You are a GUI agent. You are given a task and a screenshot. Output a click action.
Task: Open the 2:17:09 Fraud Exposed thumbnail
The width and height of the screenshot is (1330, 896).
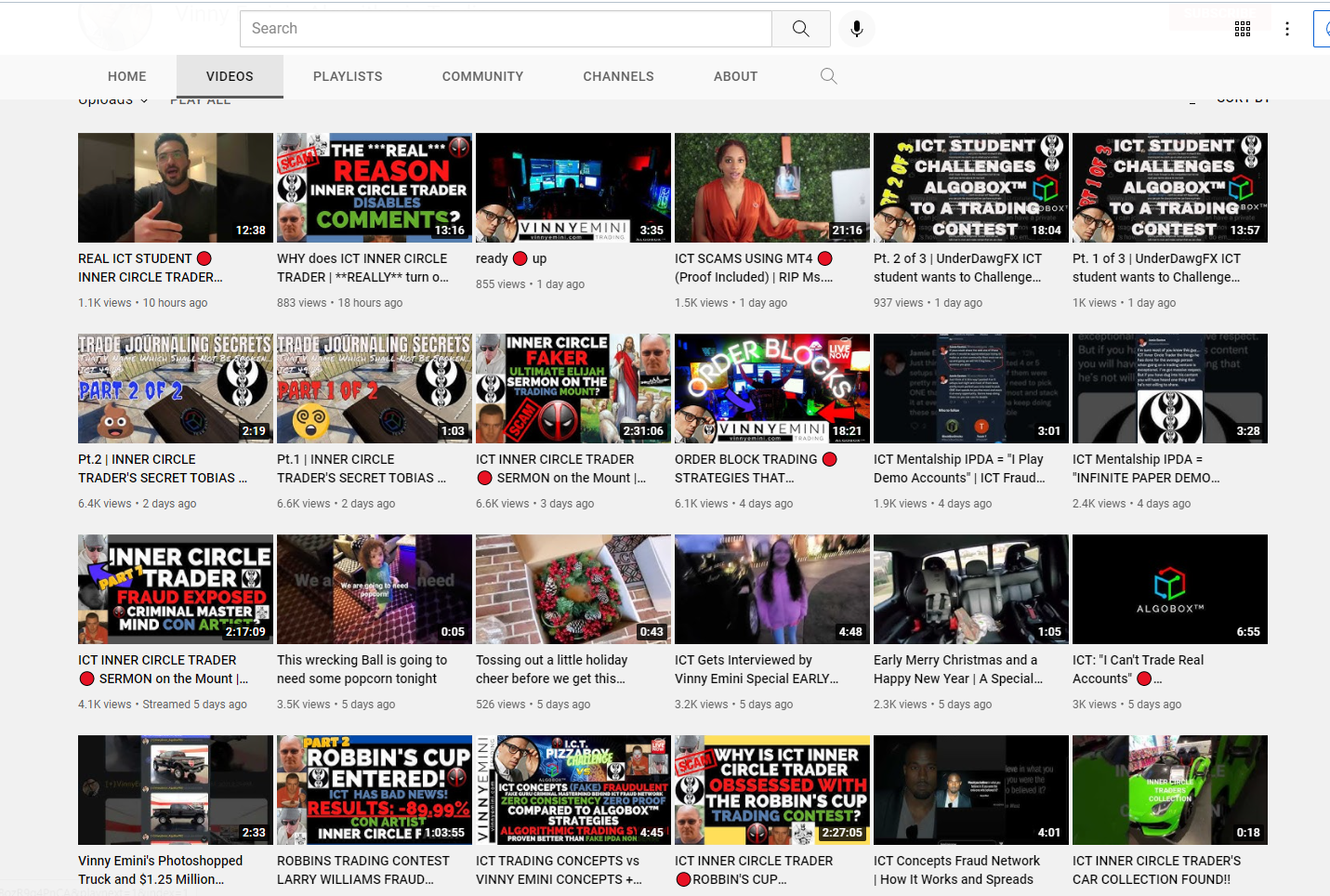176,589
